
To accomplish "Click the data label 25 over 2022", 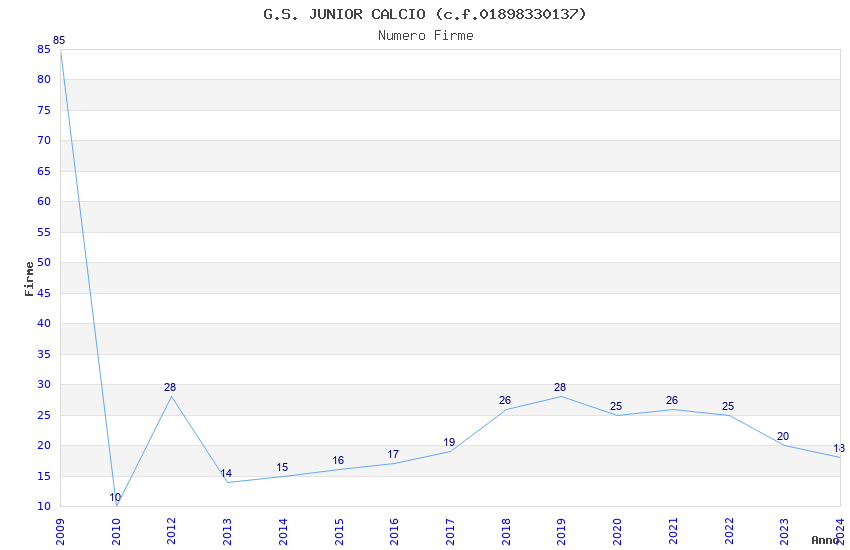I will (728, 406).
